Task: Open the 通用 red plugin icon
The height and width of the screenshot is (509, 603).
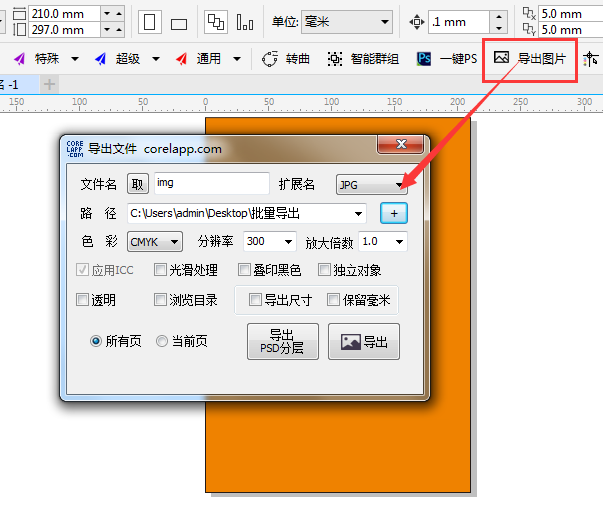Action: pos(182,59)
